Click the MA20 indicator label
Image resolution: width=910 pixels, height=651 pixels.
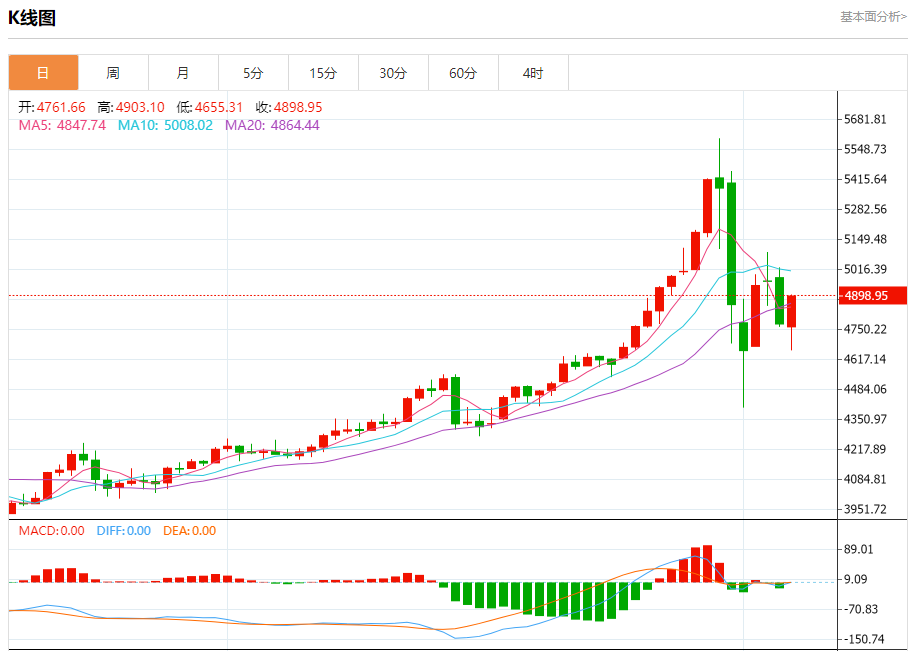[x=272, y=125]
